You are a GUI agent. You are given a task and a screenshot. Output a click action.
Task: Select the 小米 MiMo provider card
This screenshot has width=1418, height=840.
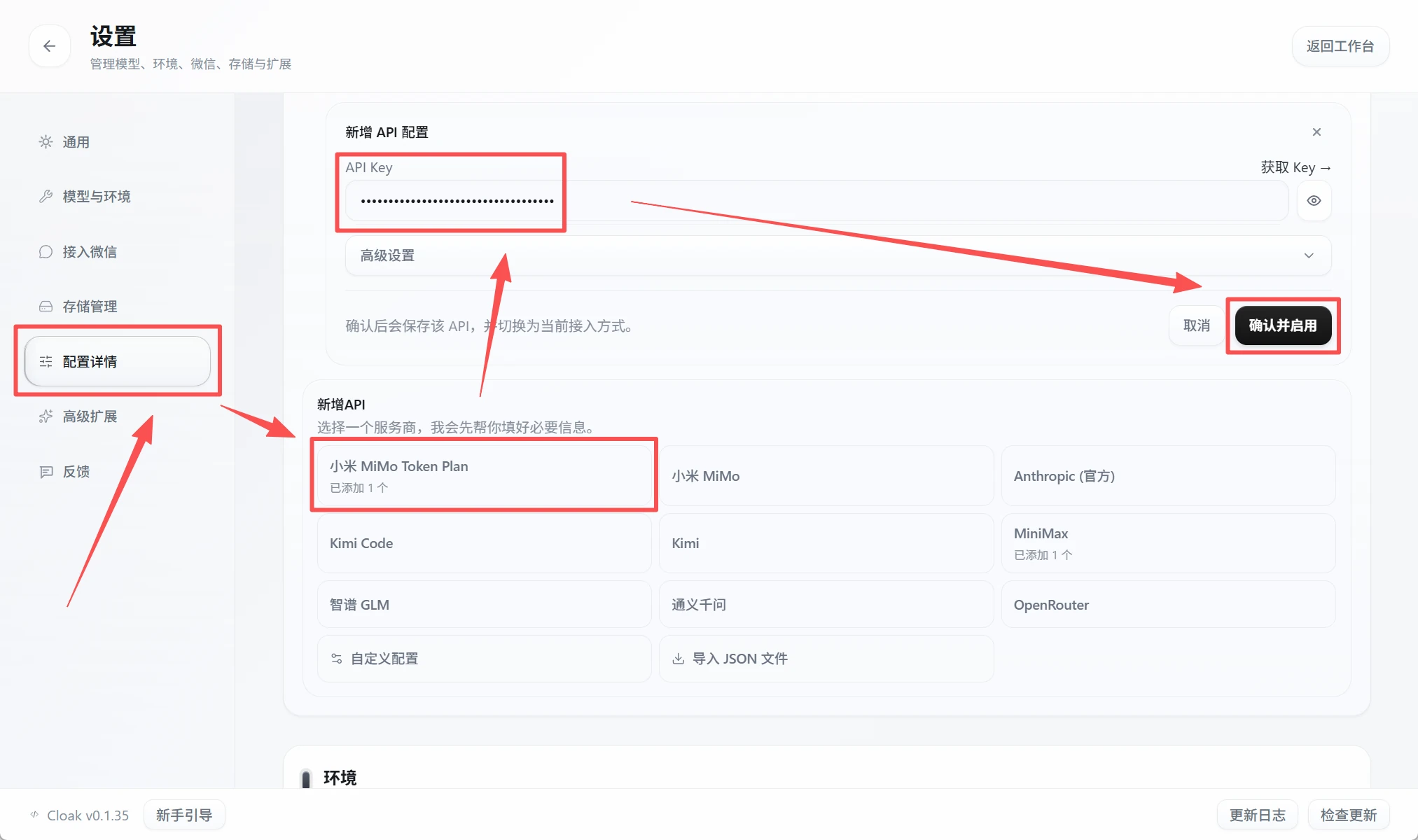826,476
